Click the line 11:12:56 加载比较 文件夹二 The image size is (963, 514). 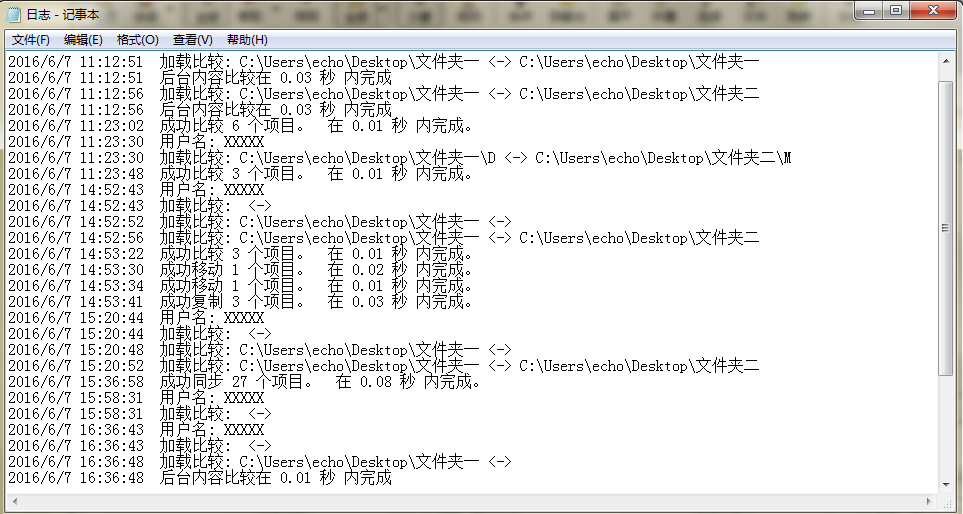tap(383, 94)
